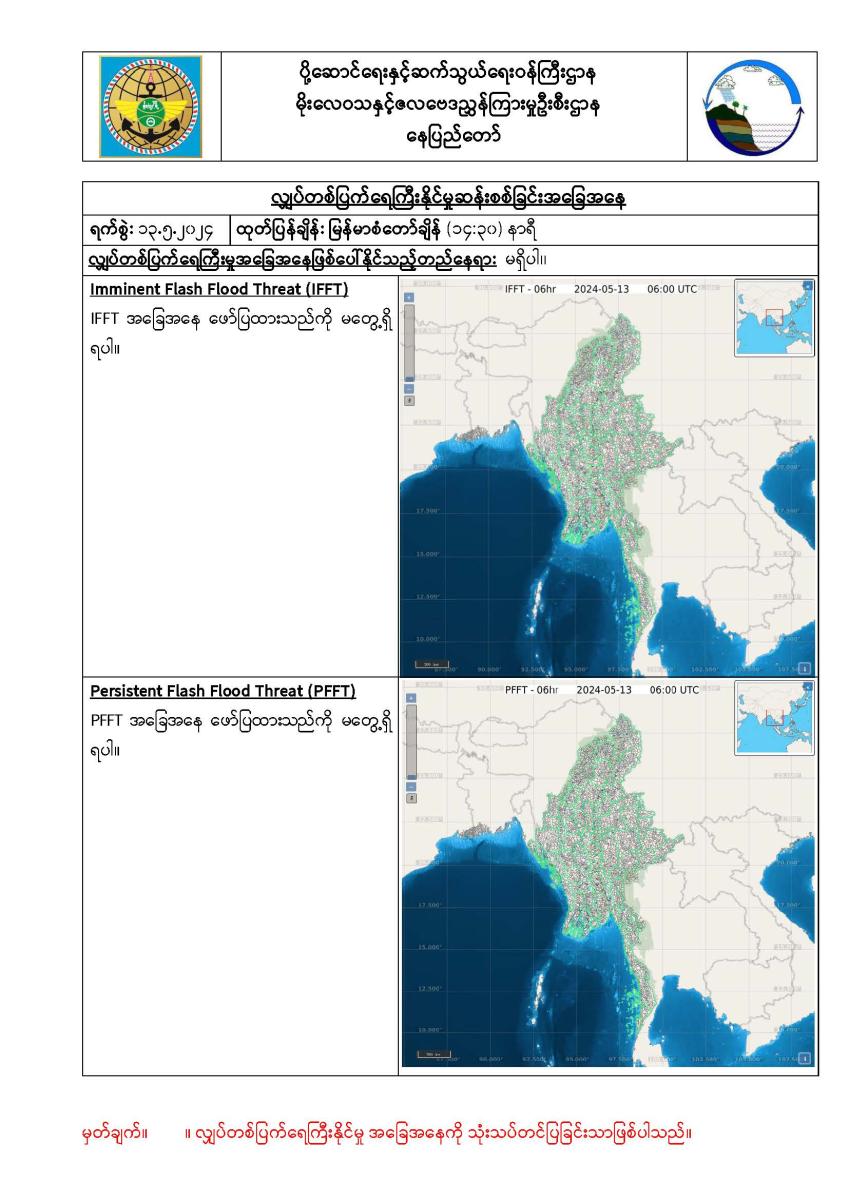Open the info button on IFFT map
This screenshot has width=849, height=1200.
click(806, 668)
